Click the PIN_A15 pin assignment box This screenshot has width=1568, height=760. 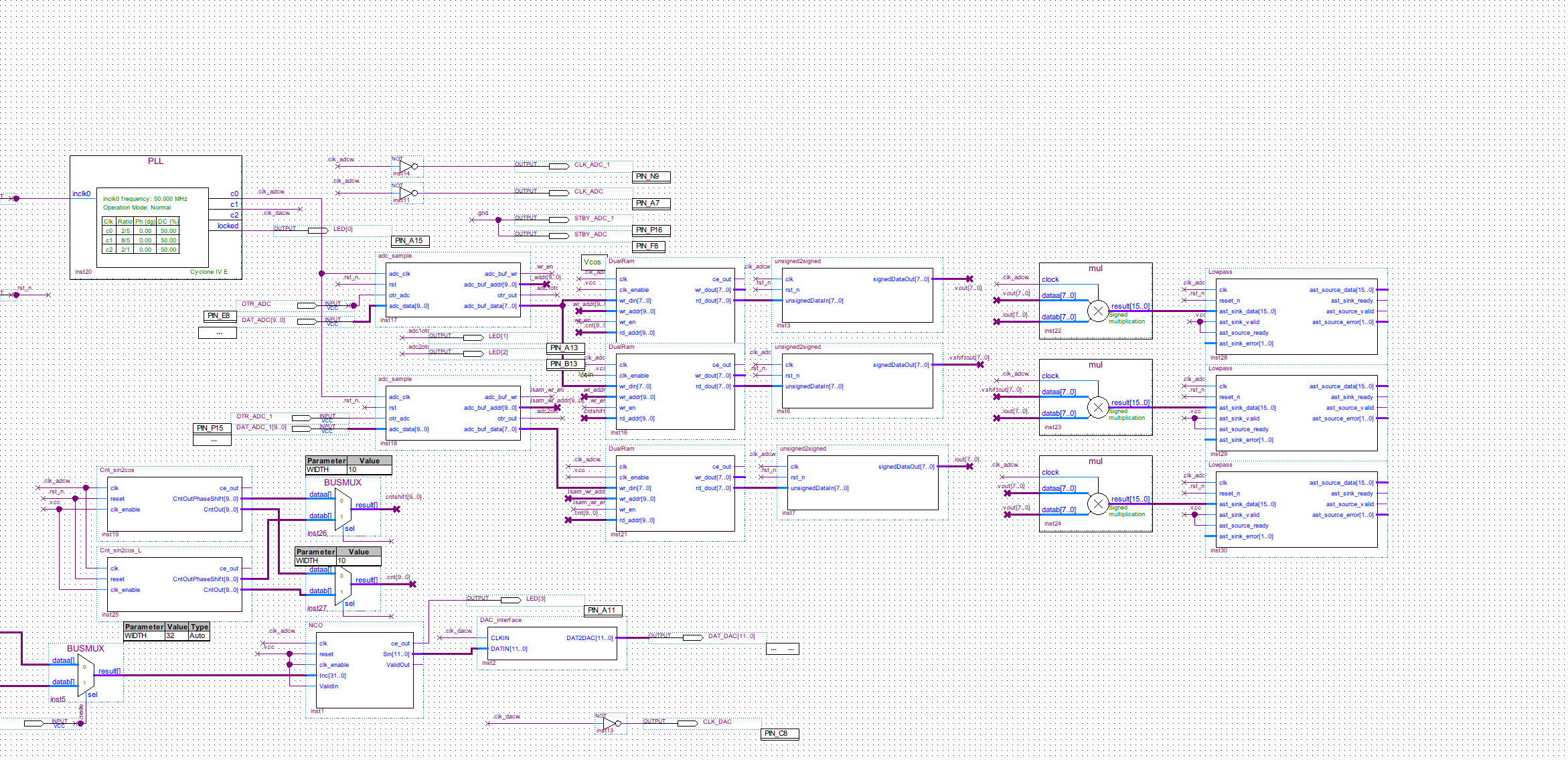pos(410,241)
